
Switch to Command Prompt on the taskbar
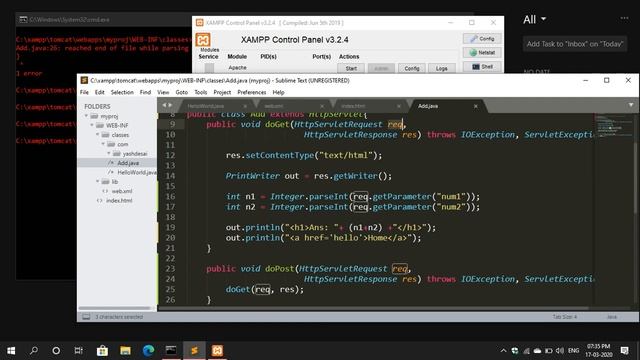(171, 351)
